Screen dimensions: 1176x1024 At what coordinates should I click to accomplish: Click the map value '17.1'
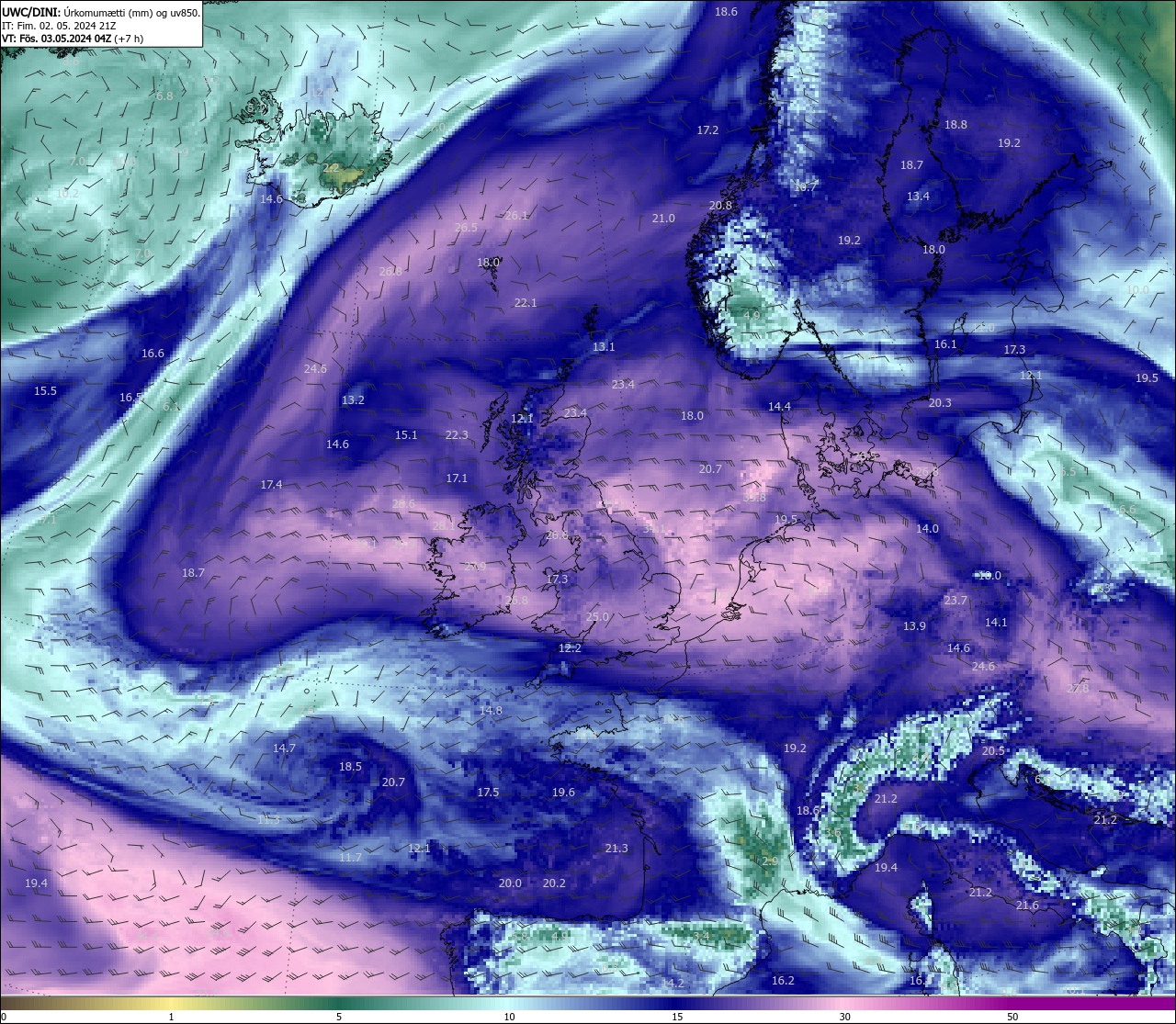[x=457, y=478]
